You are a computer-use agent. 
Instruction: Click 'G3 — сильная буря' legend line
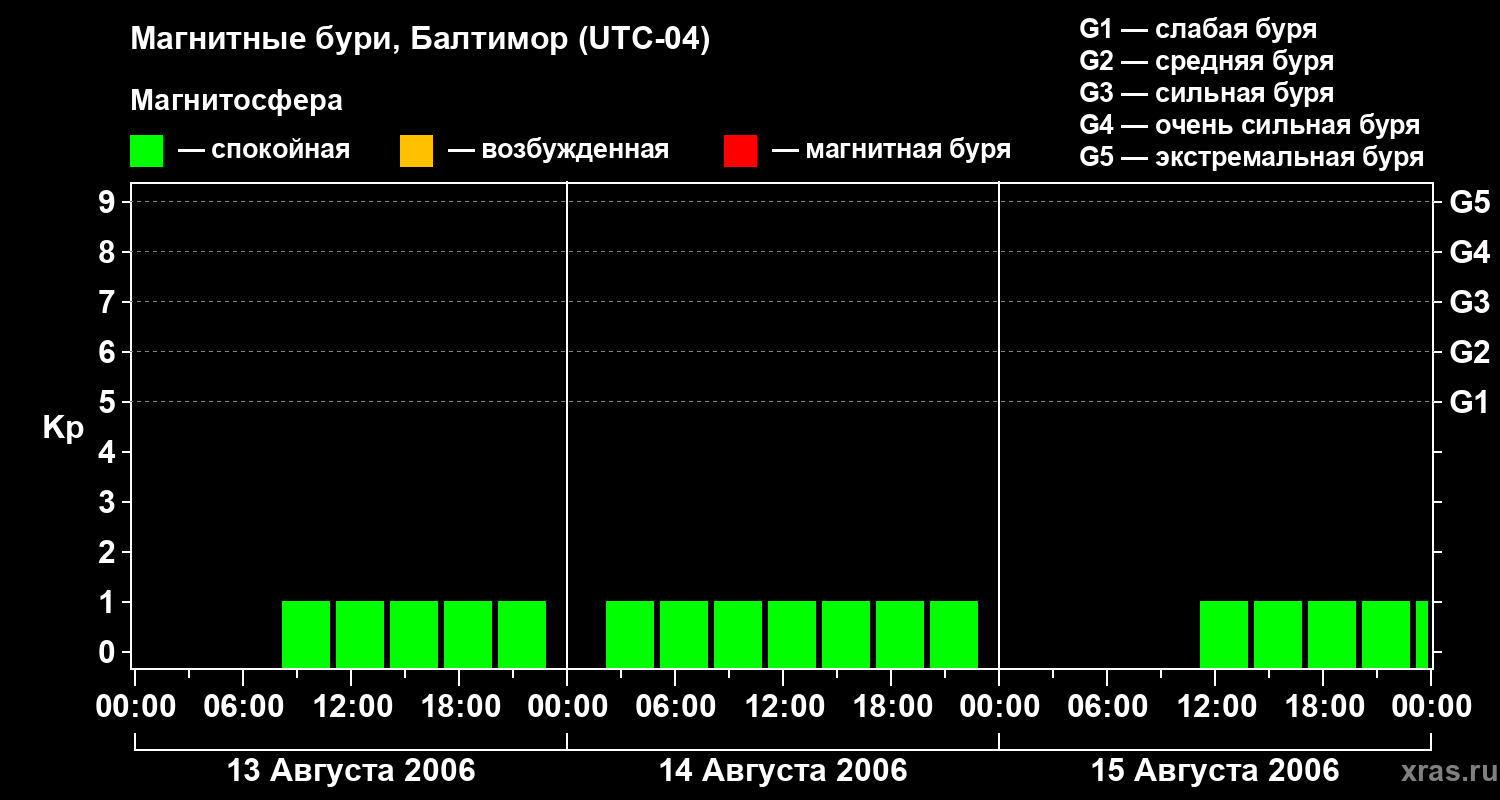tap(1207, 93)
